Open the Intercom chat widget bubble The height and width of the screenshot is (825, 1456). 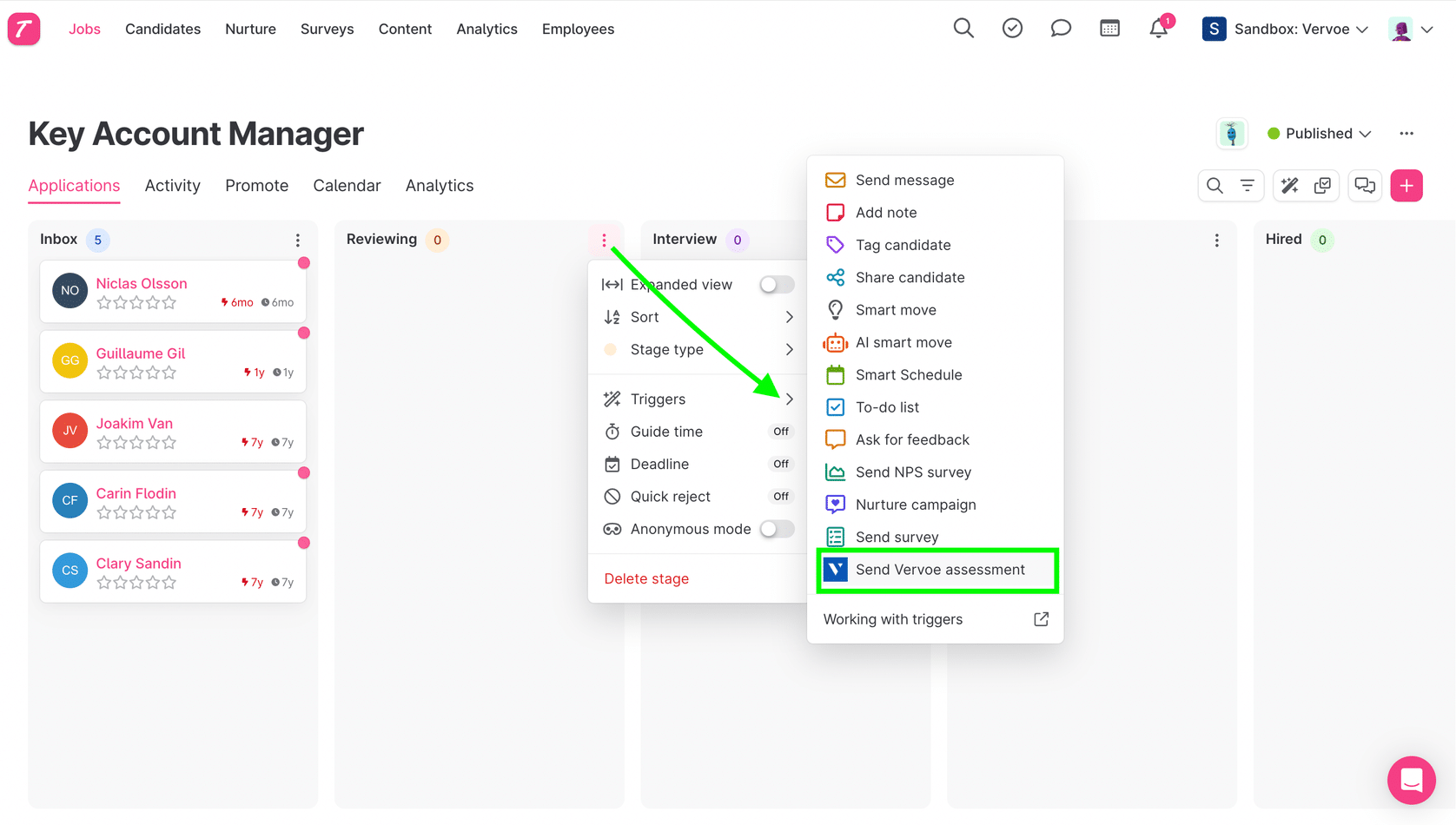tap(1412, 781)
